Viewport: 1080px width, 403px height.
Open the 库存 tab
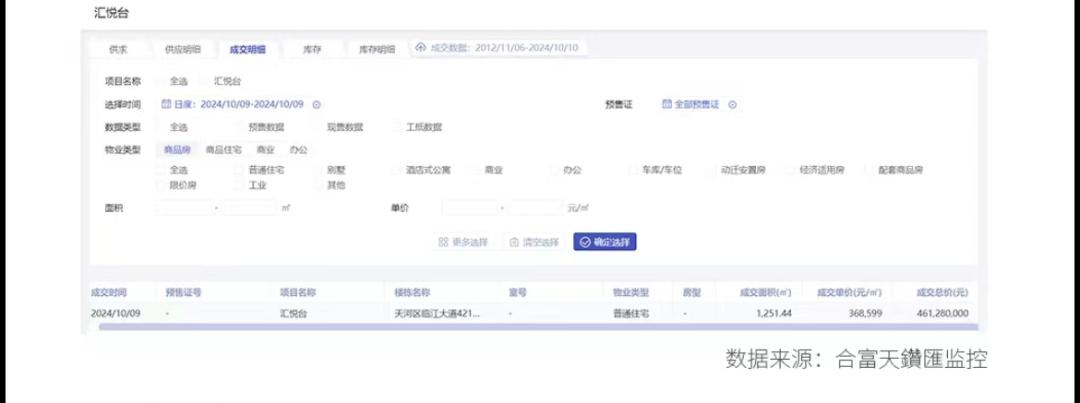[312, 48]
